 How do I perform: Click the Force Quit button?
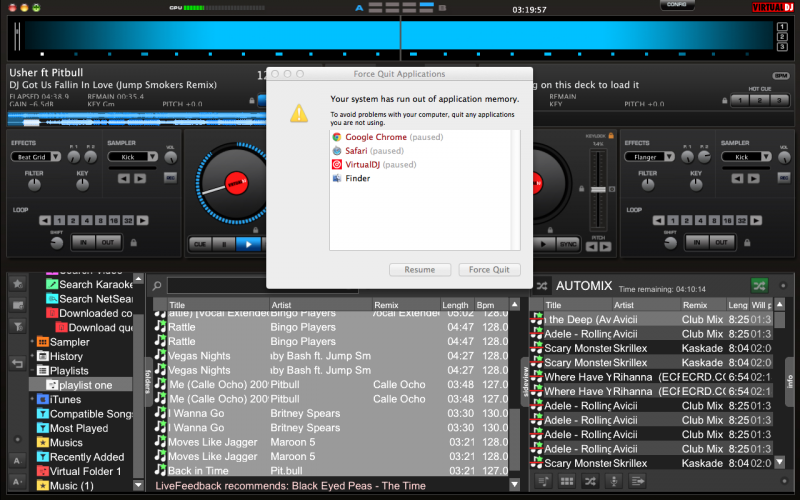pyautogui.click(x=489, y=269)
